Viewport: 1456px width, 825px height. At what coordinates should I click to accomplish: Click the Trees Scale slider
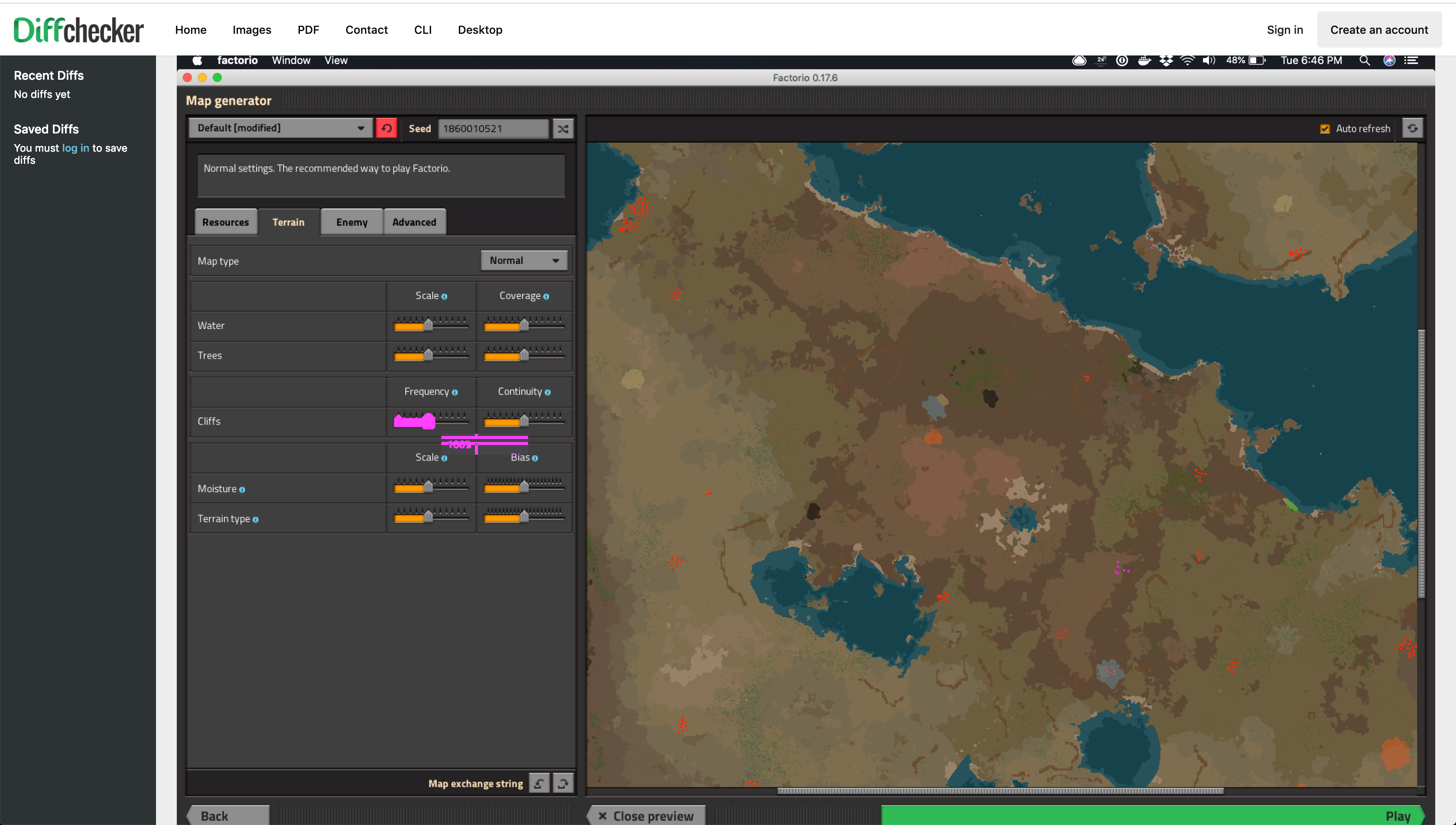pyautogui.click(x=431, y=355)
